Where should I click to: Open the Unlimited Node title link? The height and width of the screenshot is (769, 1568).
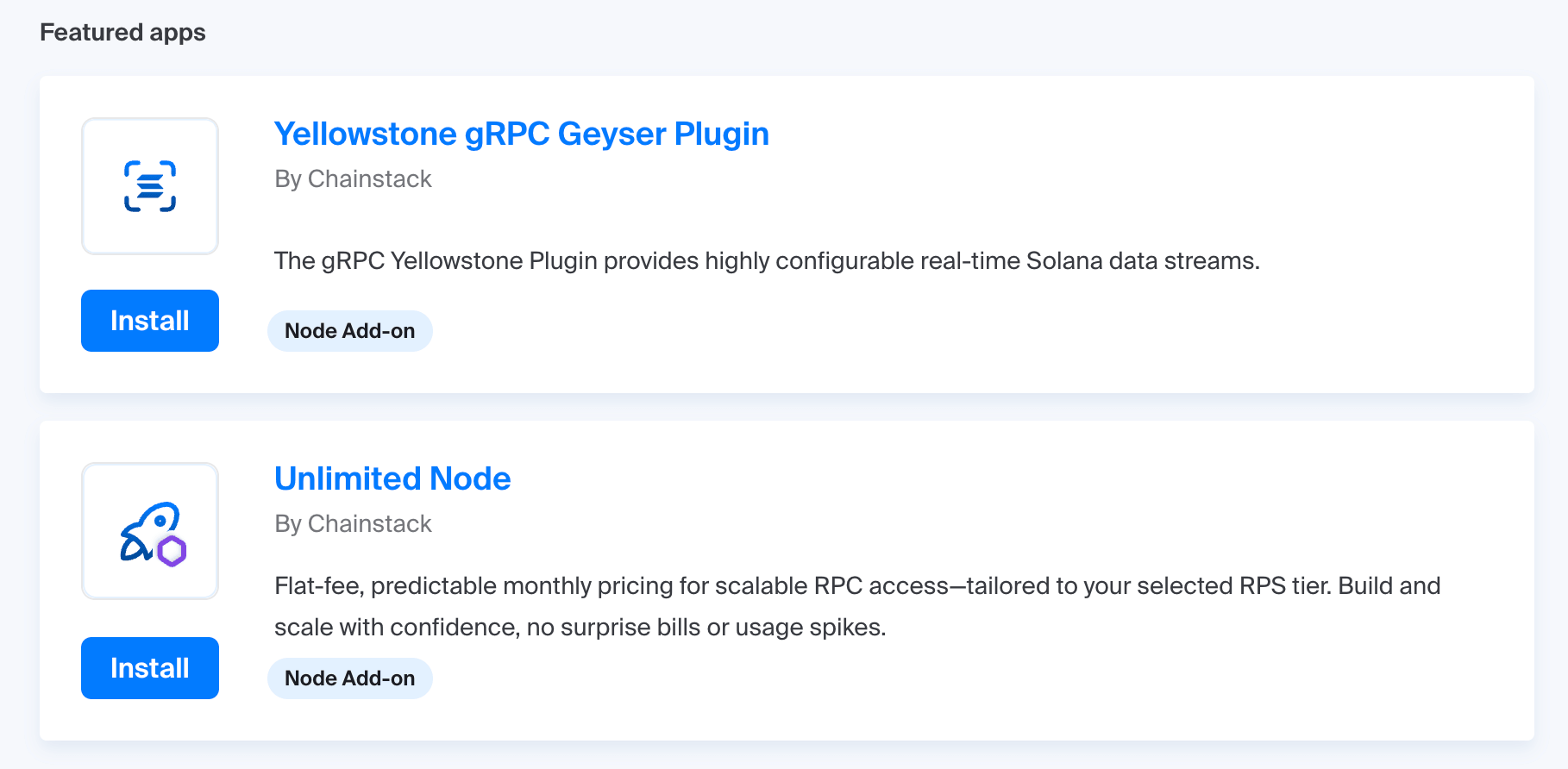(x=392, y=479)
